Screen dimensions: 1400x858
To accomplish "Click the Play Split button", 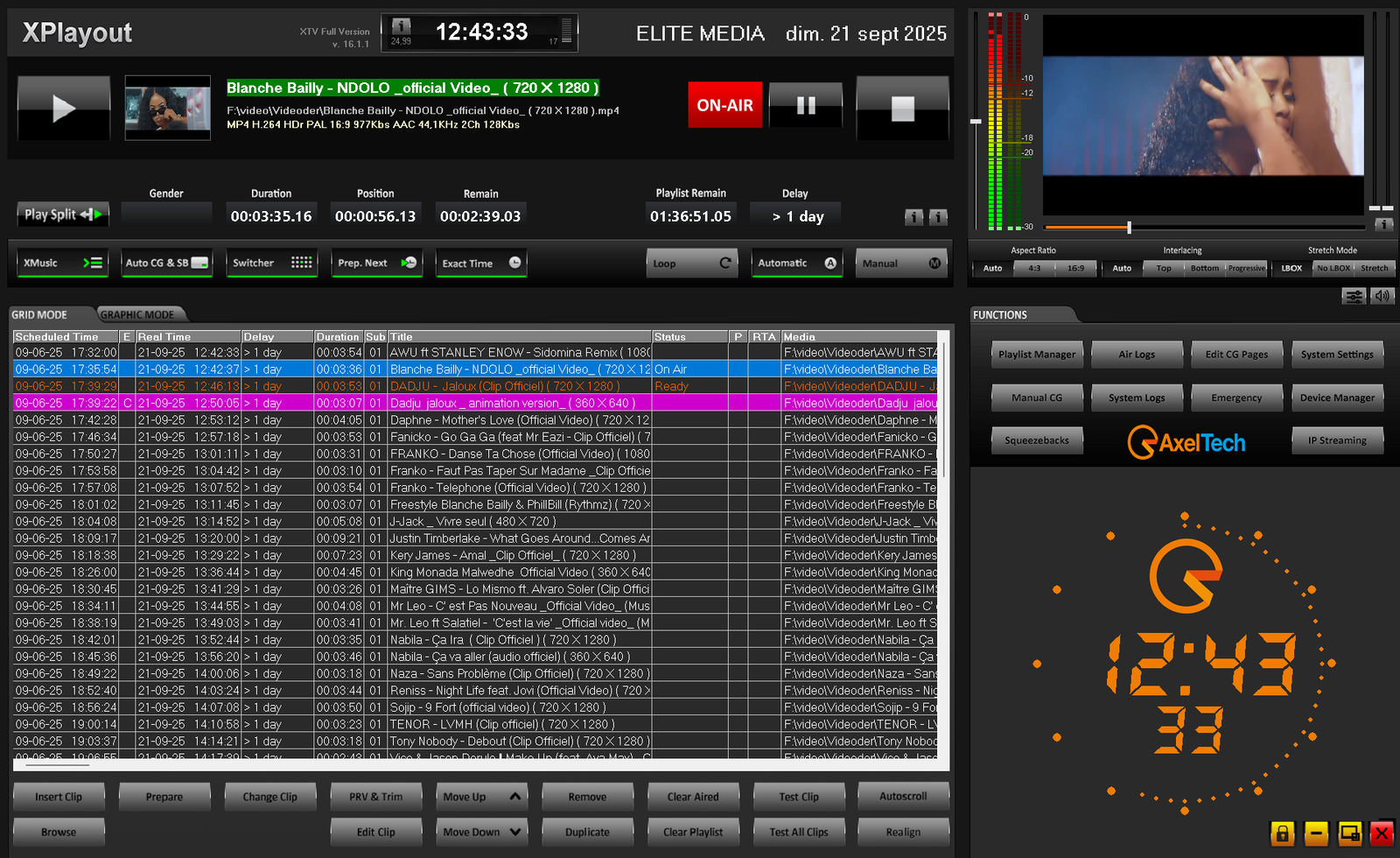I will tap(63, 214).
